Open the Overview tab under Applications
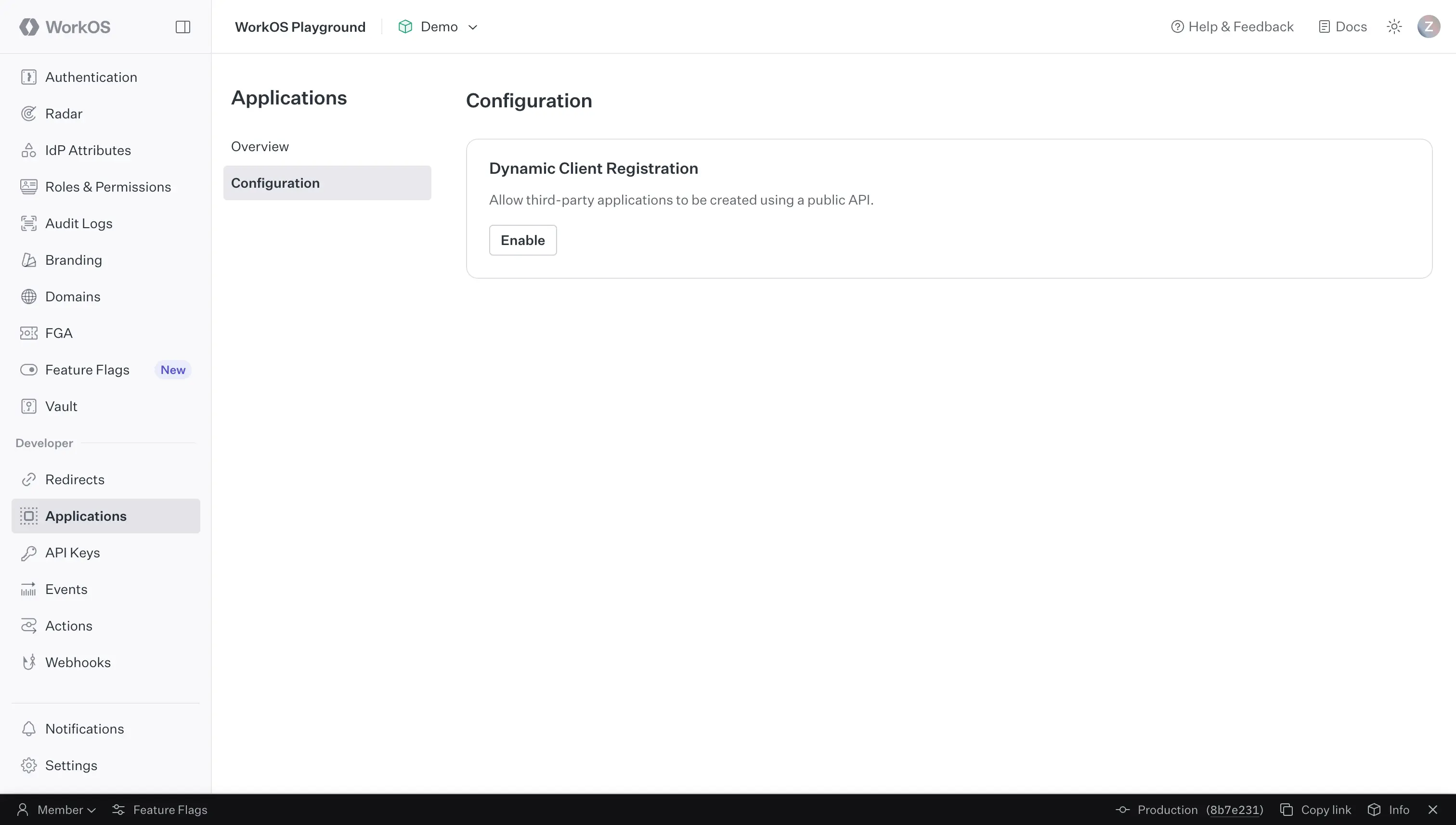 coord(260,147)
